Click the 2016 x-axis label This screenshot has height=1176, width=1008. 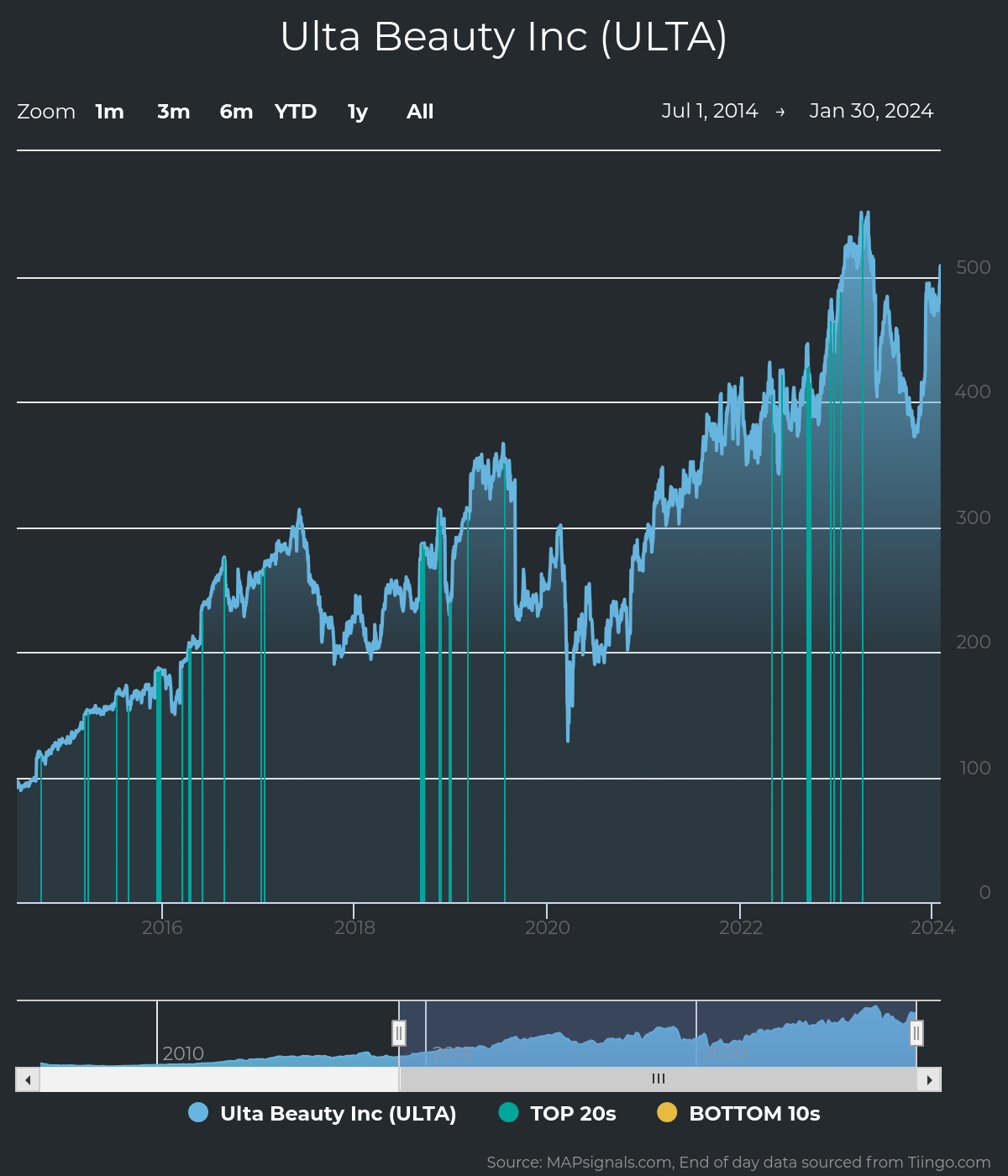[x=162, y=927]
